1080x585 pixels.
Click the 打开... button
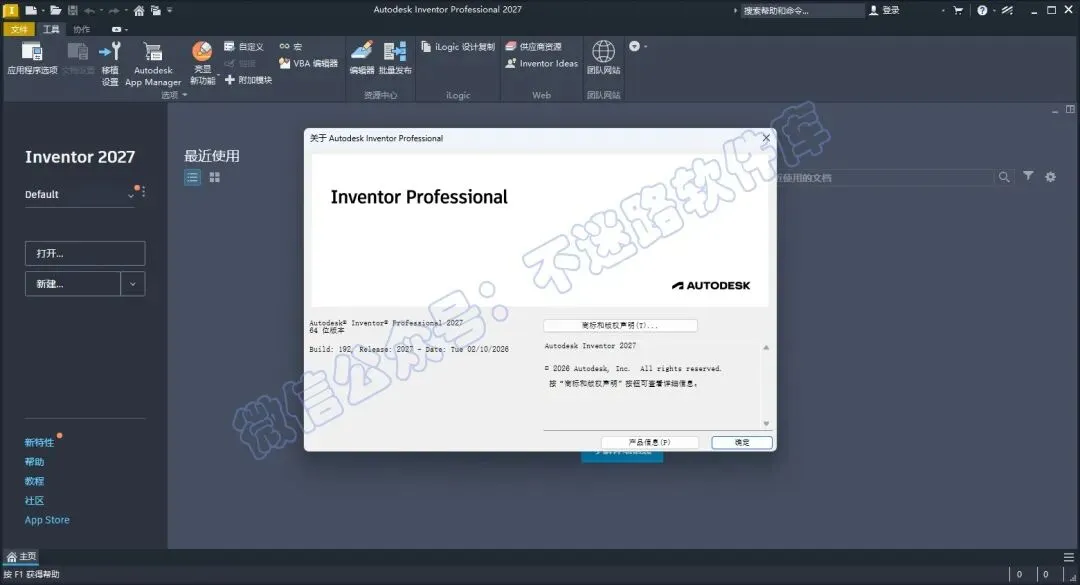[x=85, y=254]
